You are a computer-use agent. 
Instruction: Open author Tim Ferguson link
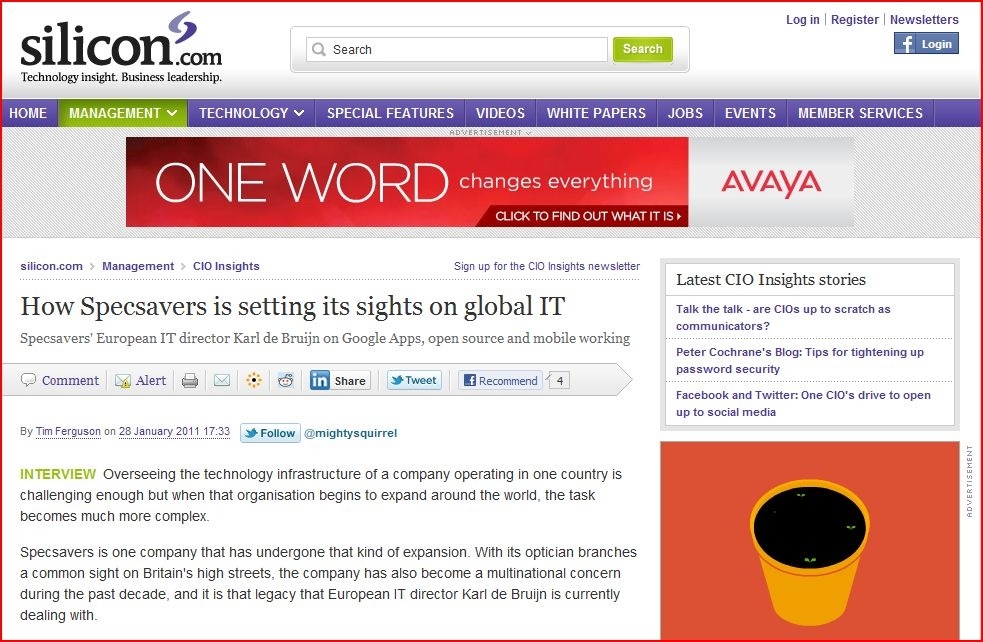point(68,431)
